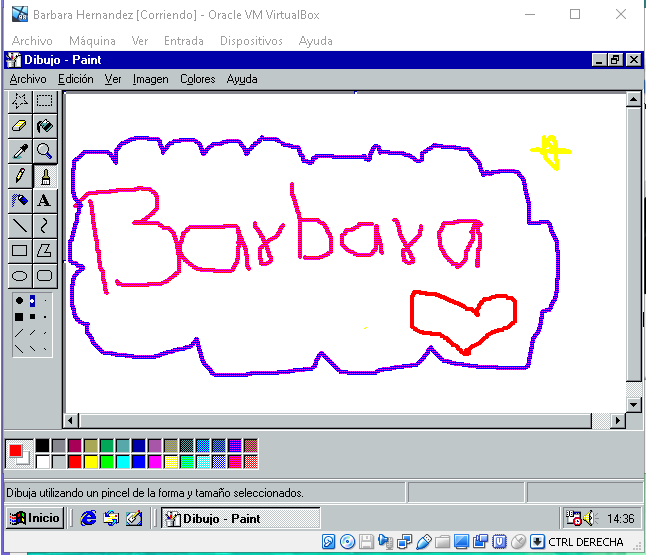Viewport: 646px width, 555px height.
Task: Select the largest round brush shape
Action: 19,300
